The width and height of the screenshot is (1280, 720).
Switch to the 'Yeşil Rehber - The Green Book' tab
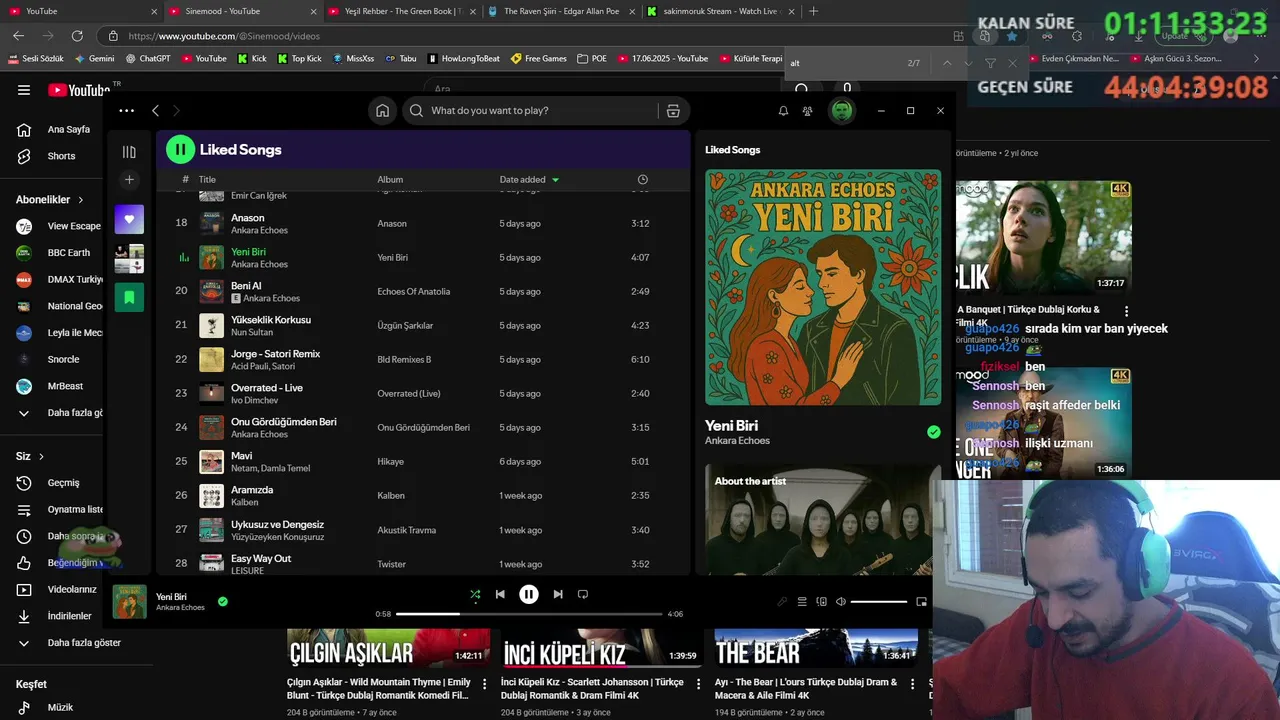click(x=404, y=11)
